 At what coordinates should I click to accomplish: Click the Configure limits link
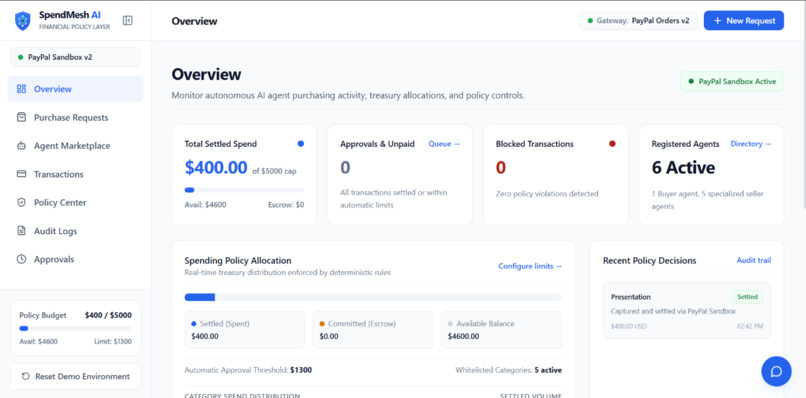tap(530, 266)
